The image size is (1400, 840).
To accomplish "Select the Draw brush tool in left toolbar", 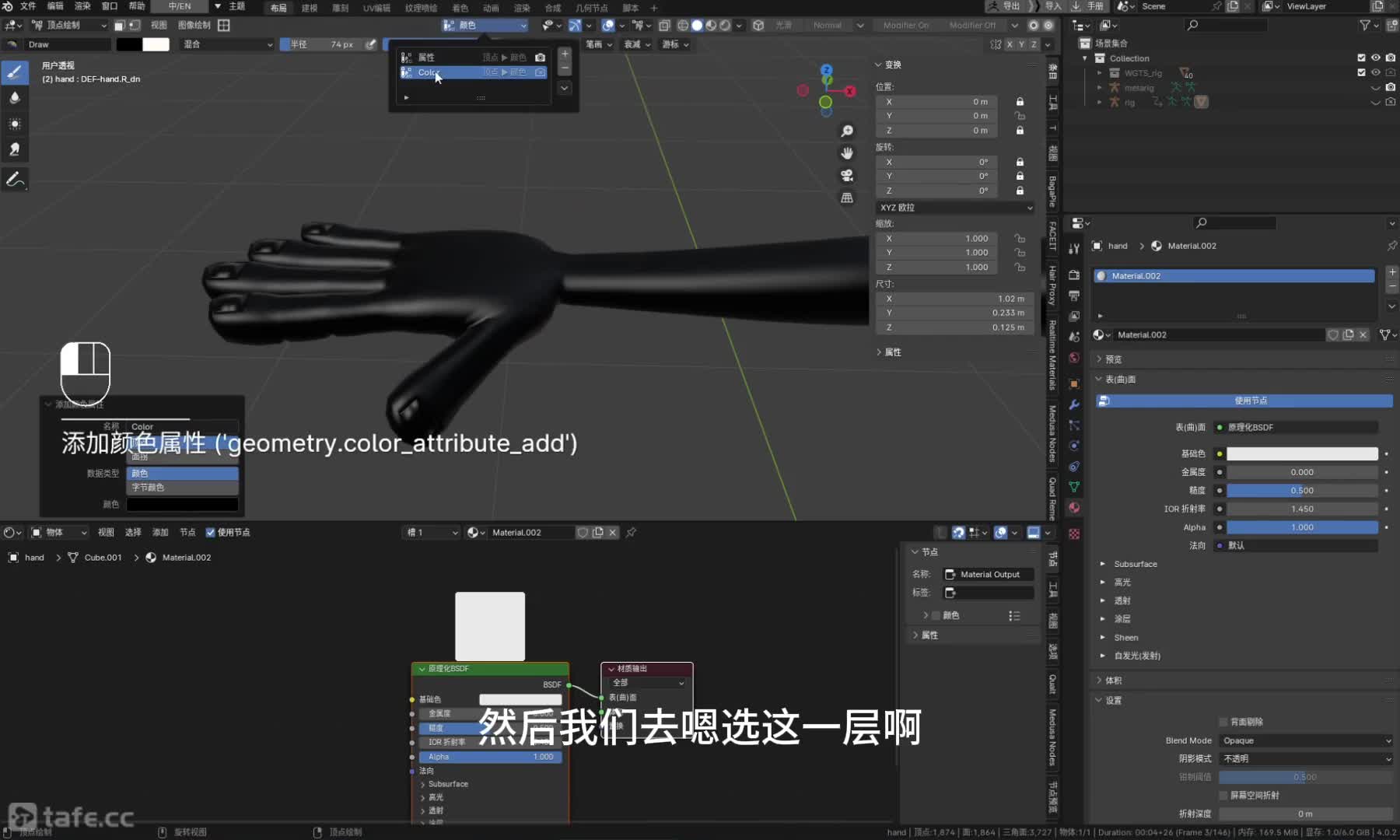I will [15, 72].
